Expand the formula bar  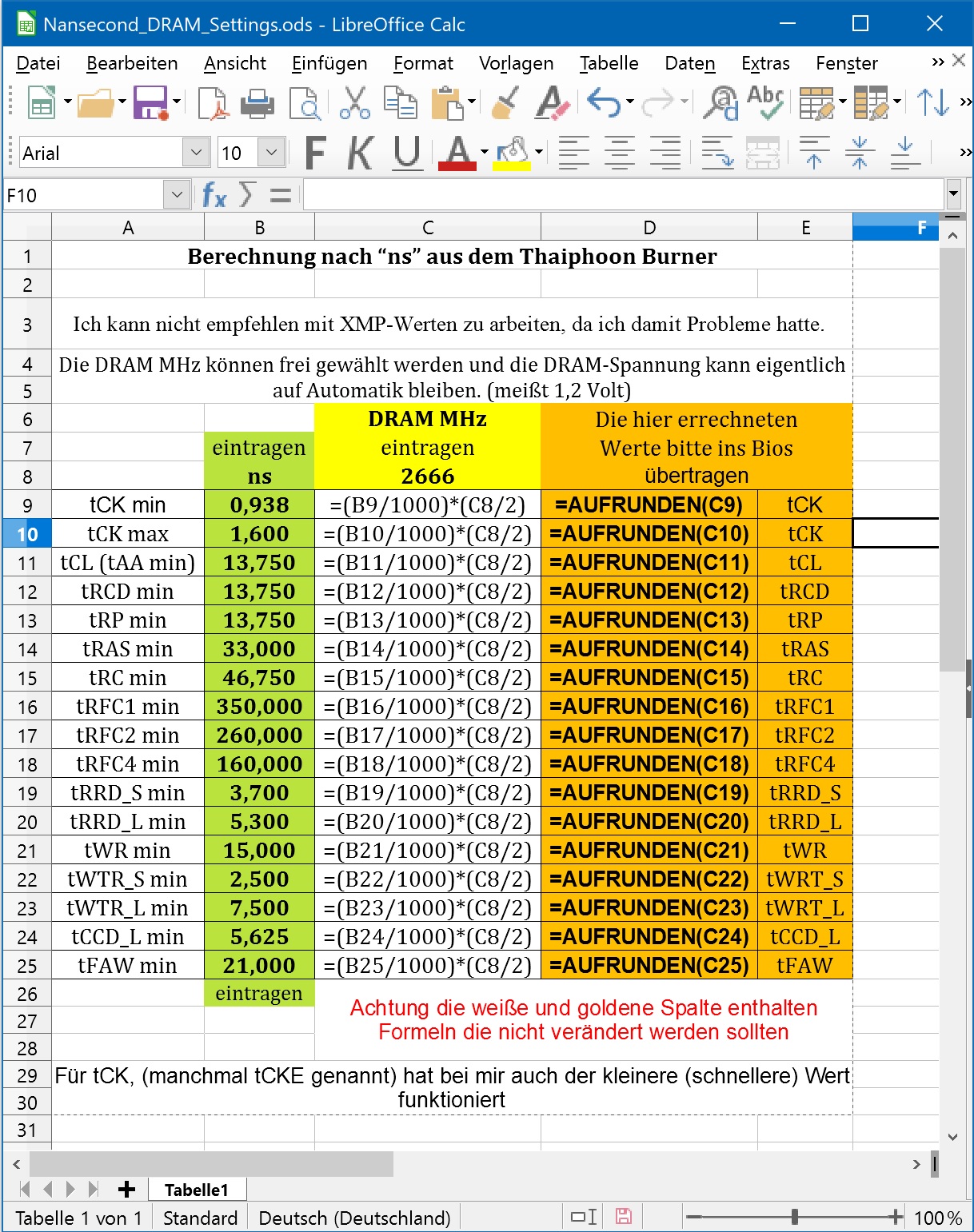(x=953, y=193)
